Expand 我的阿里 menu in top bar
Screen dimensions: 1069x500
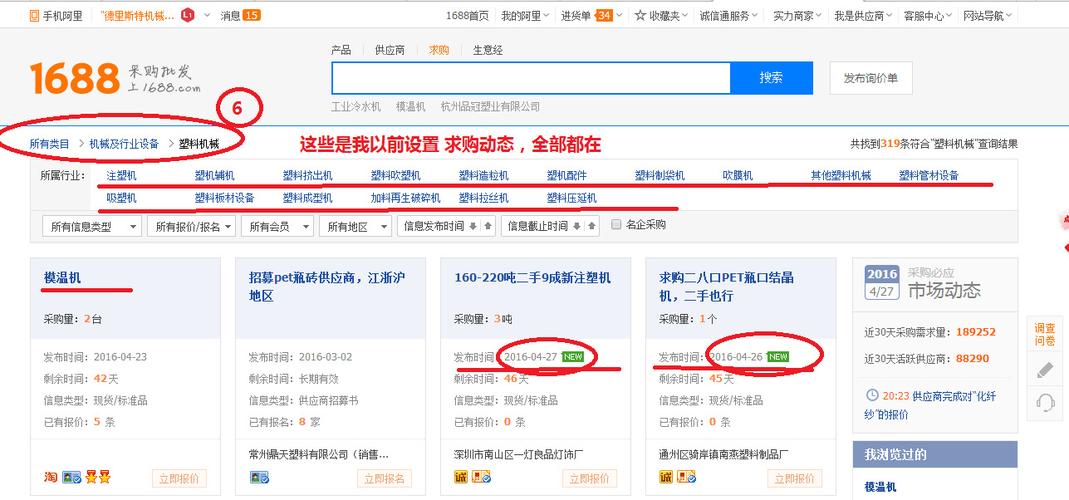pyautogui.click(x=525, y=15)
